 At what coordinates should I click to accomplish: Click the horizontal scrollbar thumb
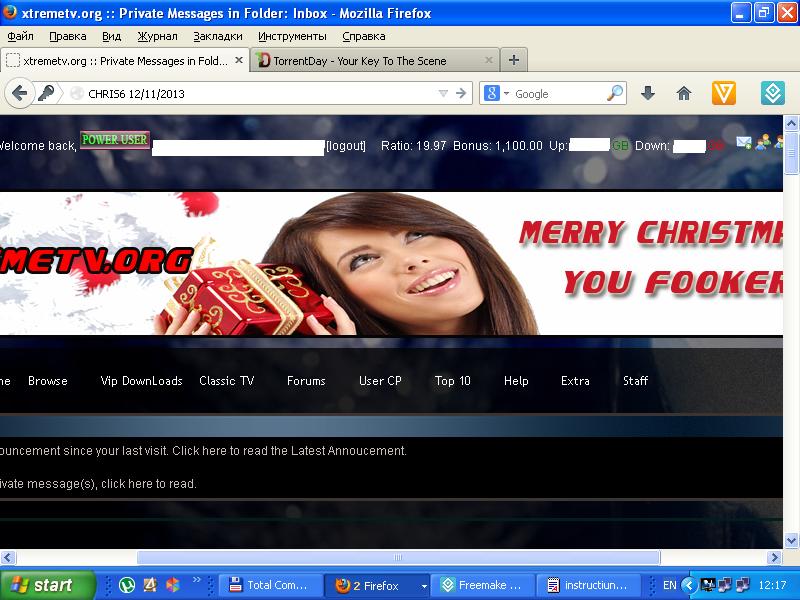tap(398, 557)
